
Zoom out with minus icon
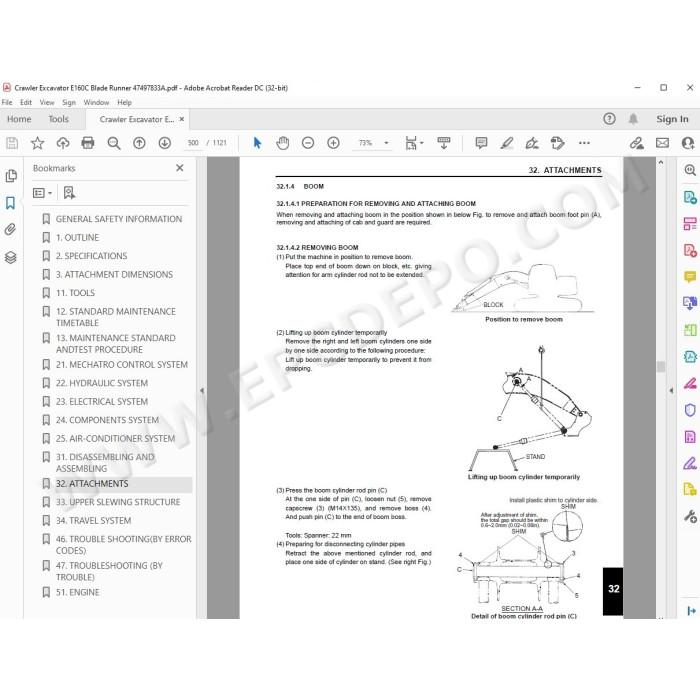pyautogui.click(x=308, y=143)
